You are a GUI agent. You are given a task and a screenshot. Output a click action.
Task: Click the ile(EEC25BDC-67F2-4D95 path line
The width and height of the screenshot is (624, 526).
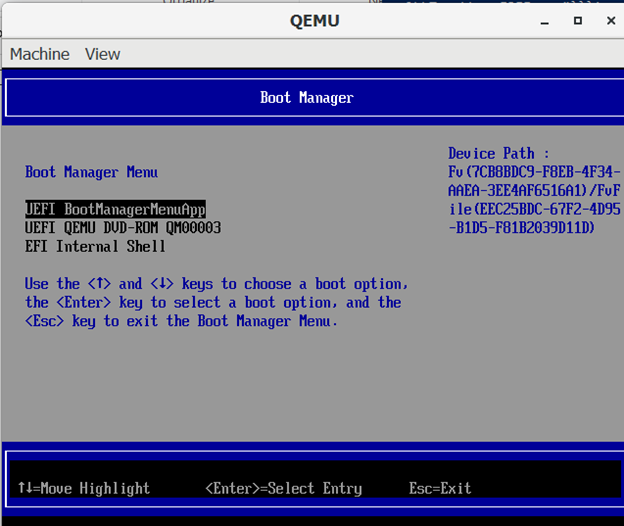[534, 209]
